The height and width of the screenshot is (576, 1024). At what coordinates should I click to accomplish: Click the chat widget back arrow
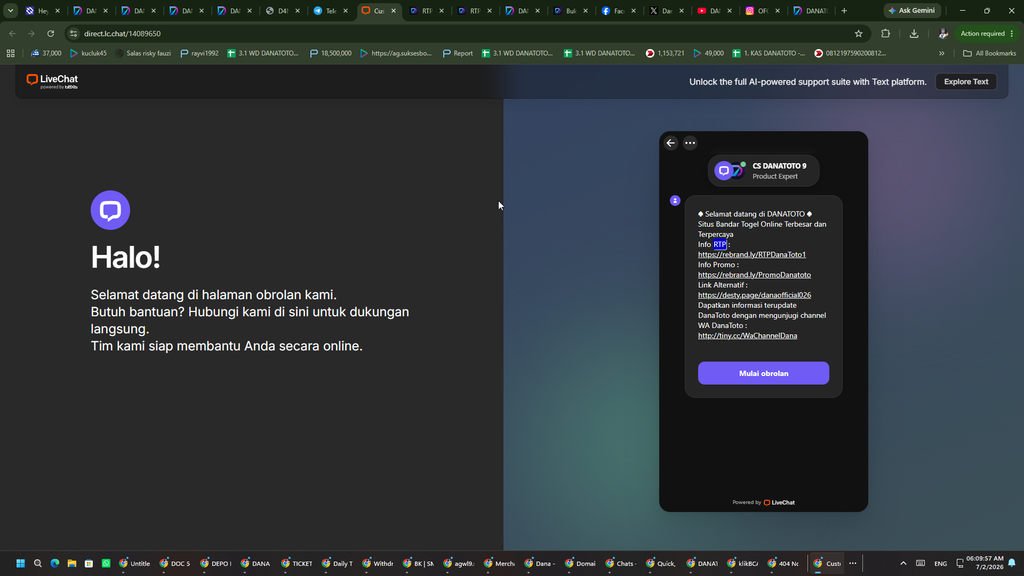coord(671,142)
